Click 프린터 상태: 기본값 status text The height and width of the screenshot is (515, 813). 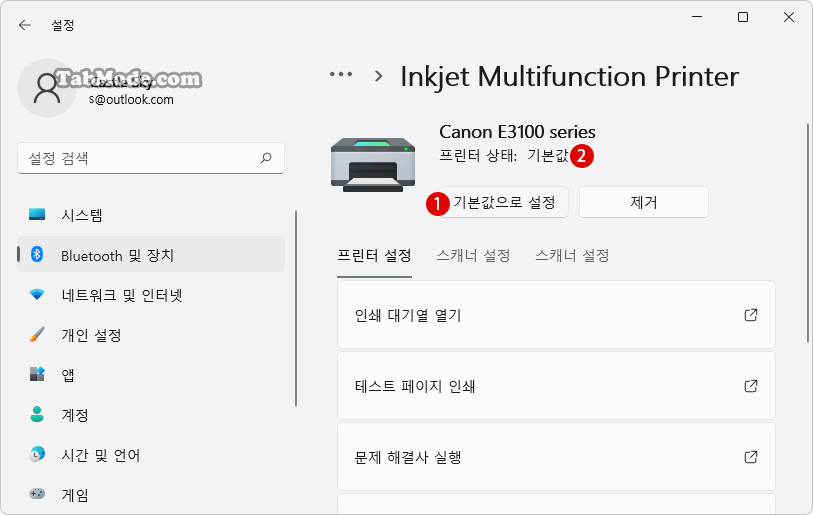[x=504, y=155]
